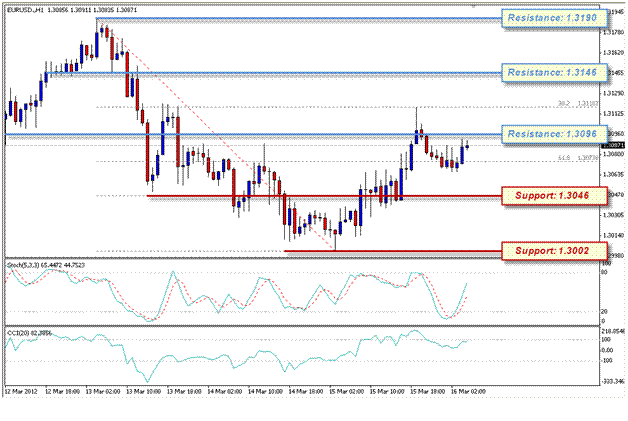Click the 1.31125 price axis value

click(x=614, y=114)
